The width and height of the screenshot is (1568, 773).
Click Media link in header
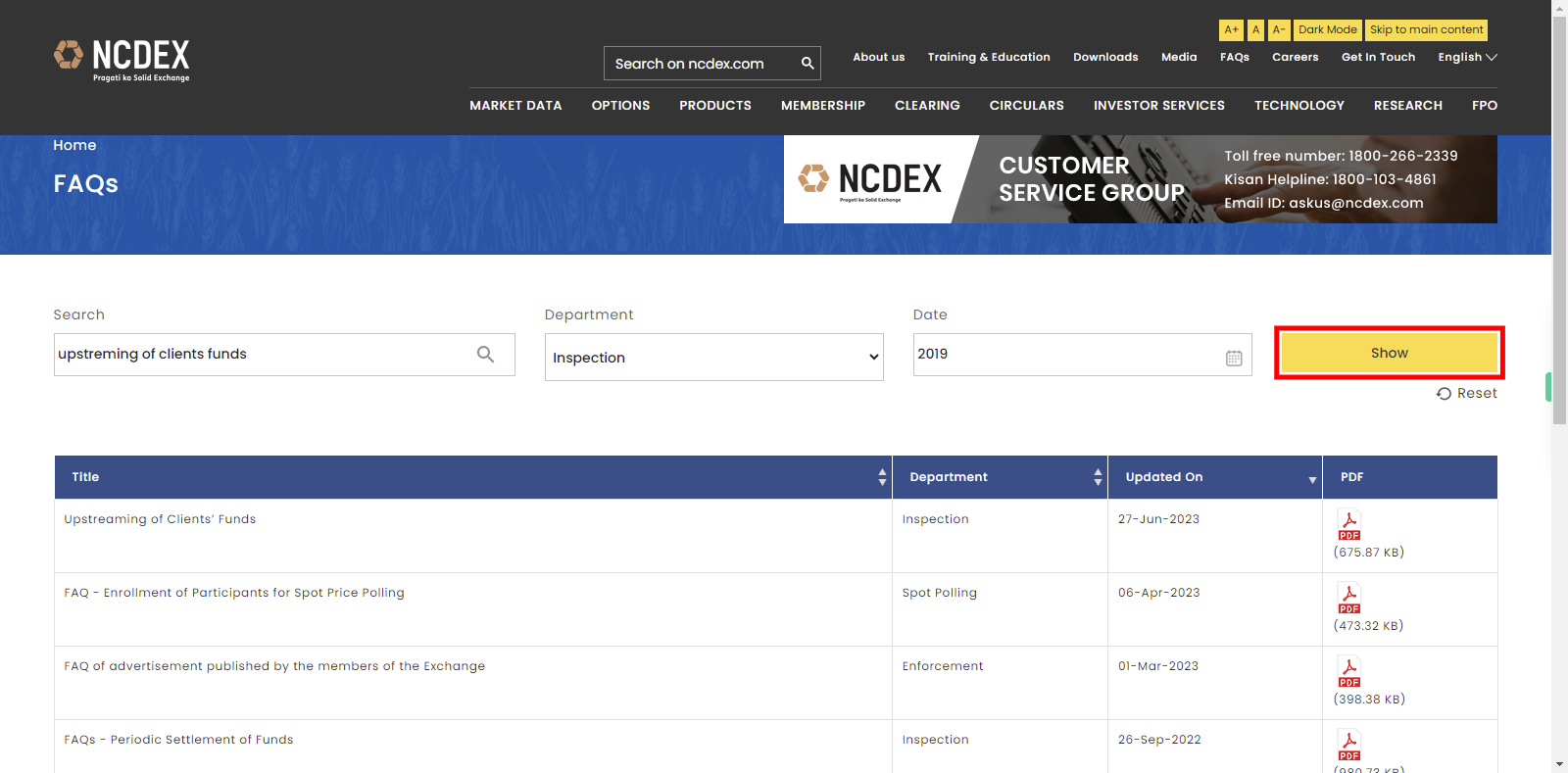click(x=1179, y=57)
